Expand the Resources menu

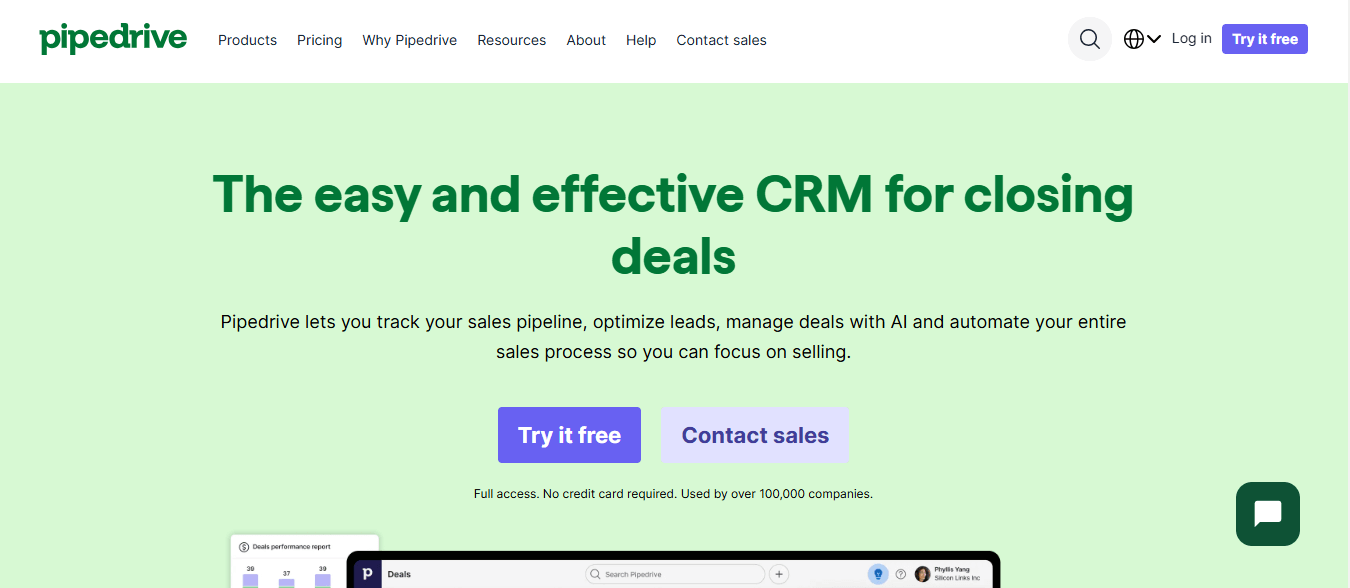pyautogui.click(x=512, y=40)
